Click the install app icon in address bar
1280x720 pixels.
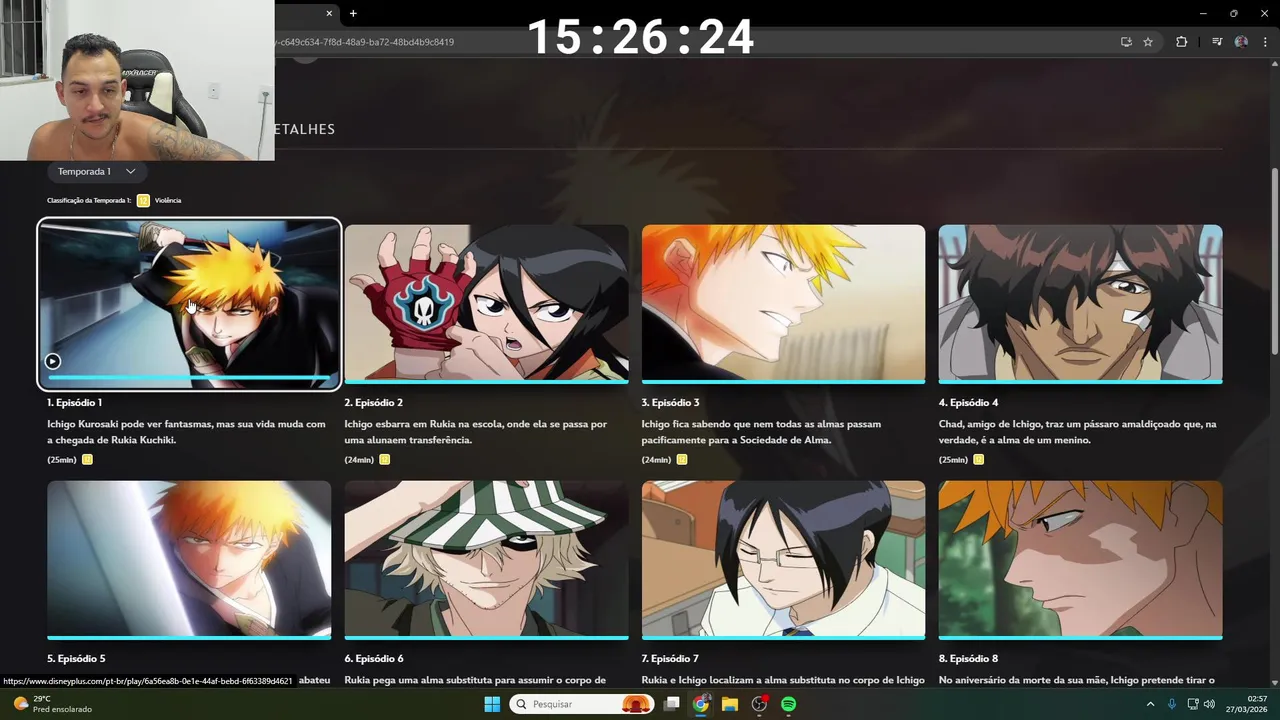click(1126, 42)
